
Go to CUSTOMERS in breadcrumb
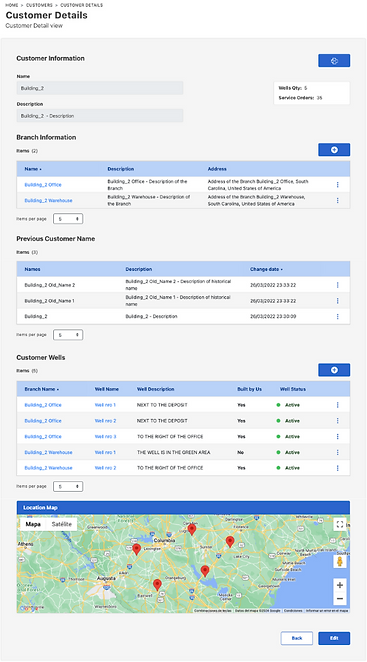tap(39, 5)
